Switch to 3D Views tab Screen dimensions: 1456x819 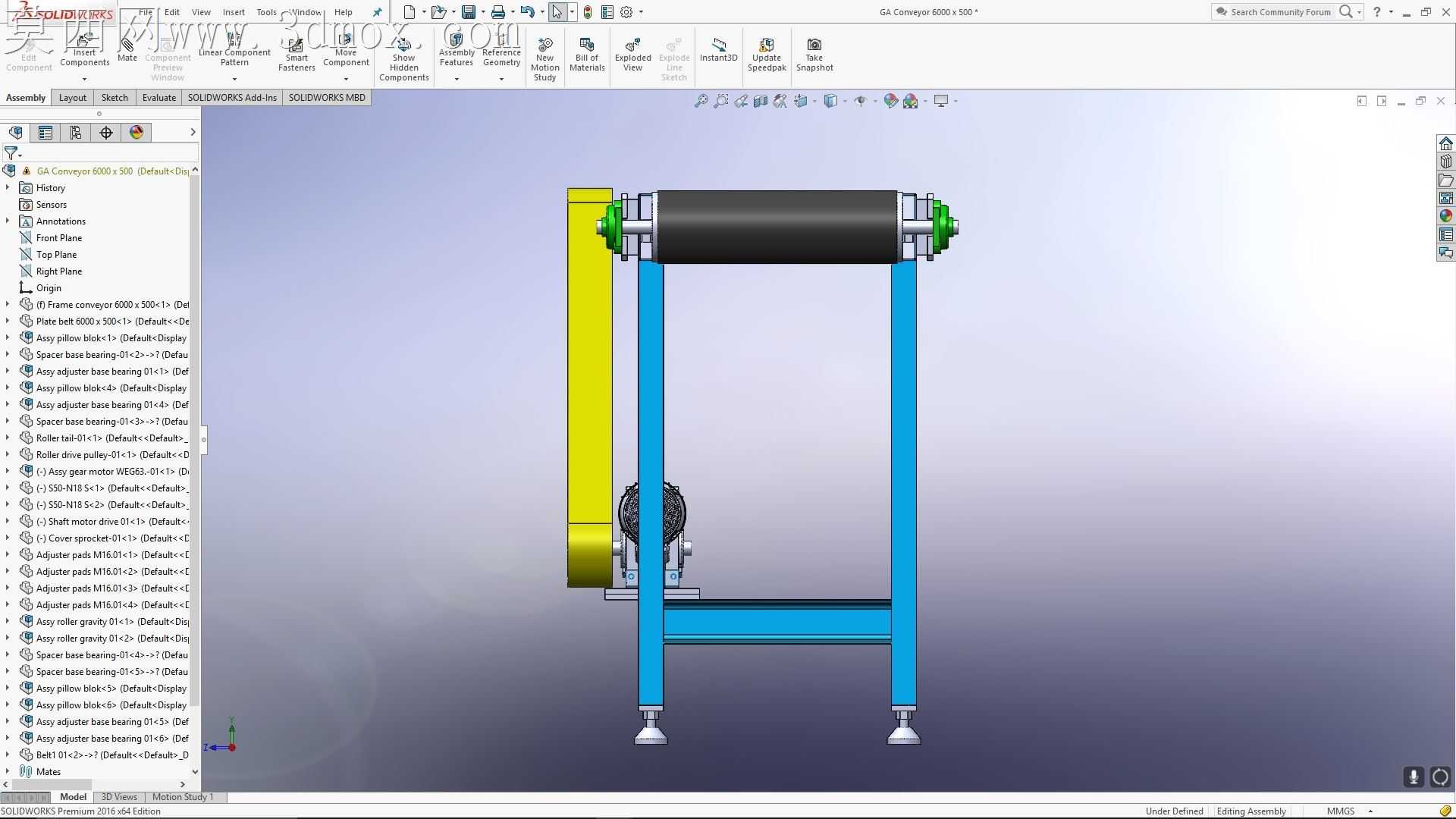[x=119, y=797]
